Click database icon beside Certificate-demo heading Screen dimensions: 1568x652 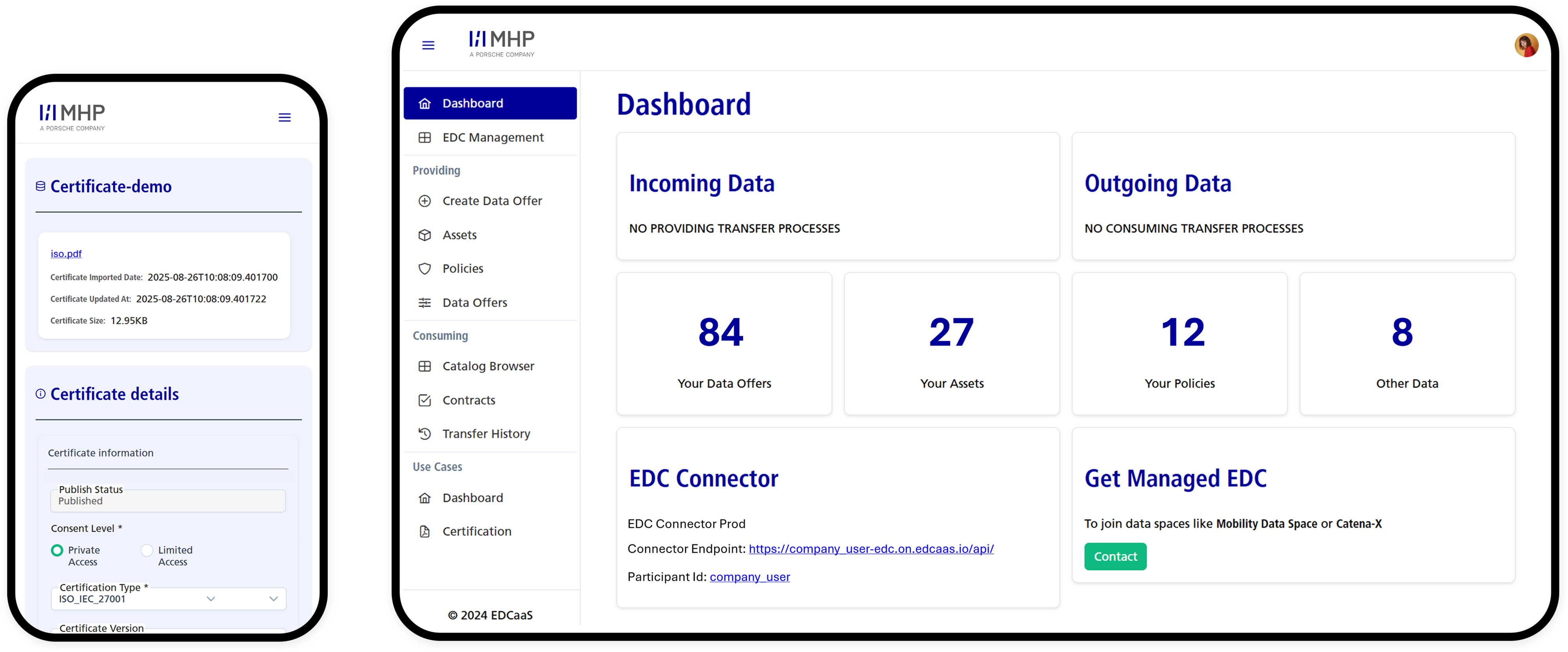click(x=40, y=186)
